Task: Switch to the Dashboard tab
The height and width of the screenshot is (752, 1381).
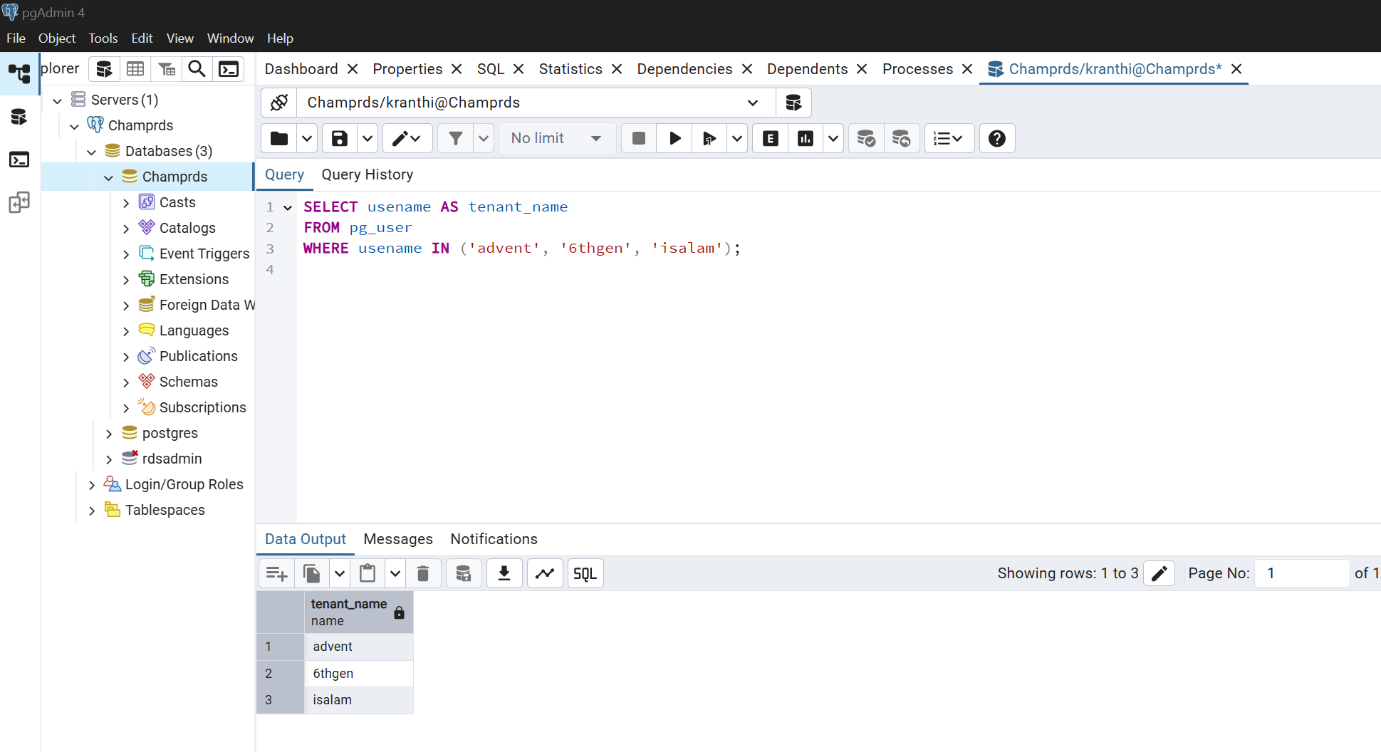Action: [301, 69]
